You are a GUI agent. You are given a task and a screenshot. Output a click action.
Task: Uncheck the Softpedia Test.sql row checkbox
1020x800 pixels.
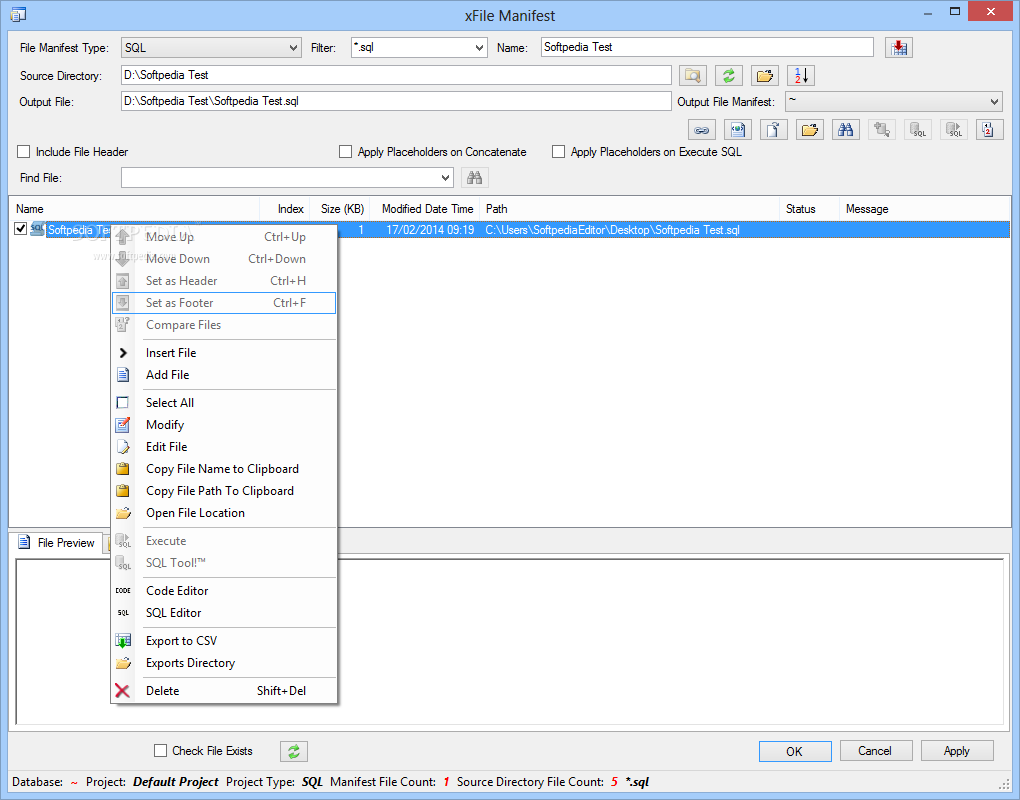pos(20,229)
